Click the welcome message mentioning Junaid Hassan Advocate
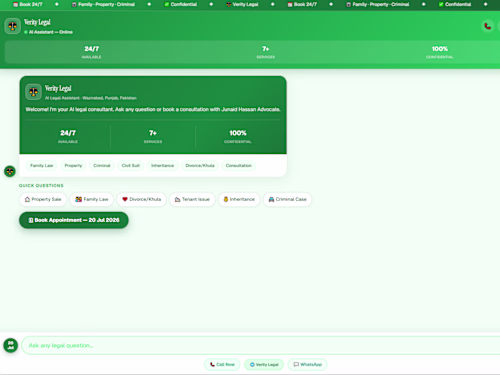500x375 pixels. [x=153, y=109]
